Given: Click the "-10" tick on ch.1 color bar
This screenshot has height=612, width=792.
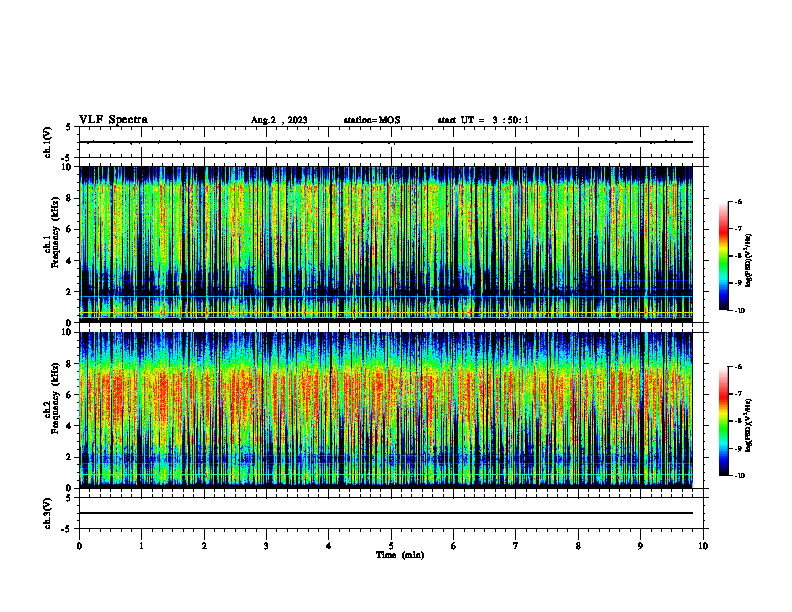Looking at the screenshot, I should [x=740, y=311].
